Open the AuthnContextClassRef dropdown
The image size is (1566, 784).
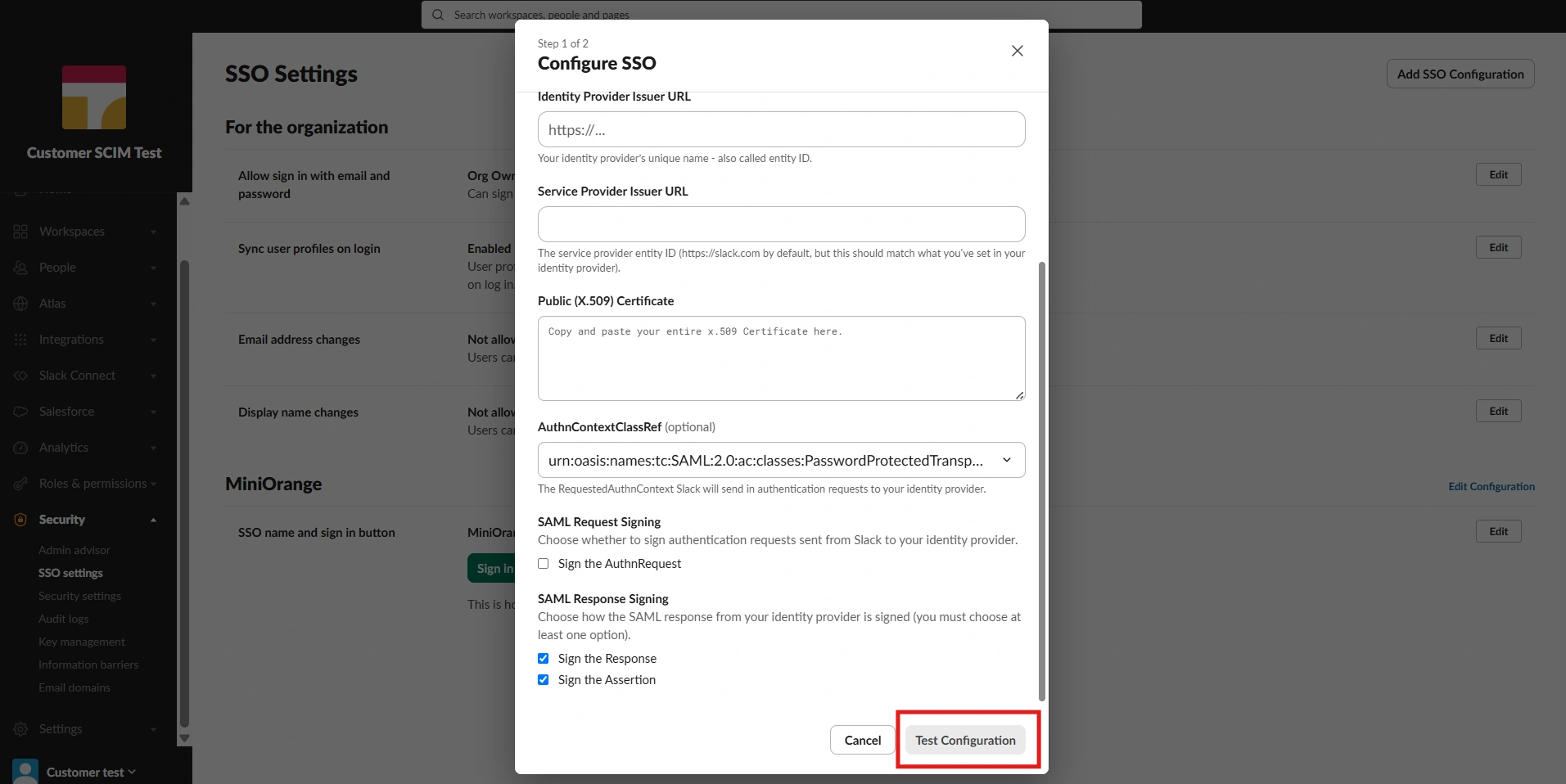[781, 460]
